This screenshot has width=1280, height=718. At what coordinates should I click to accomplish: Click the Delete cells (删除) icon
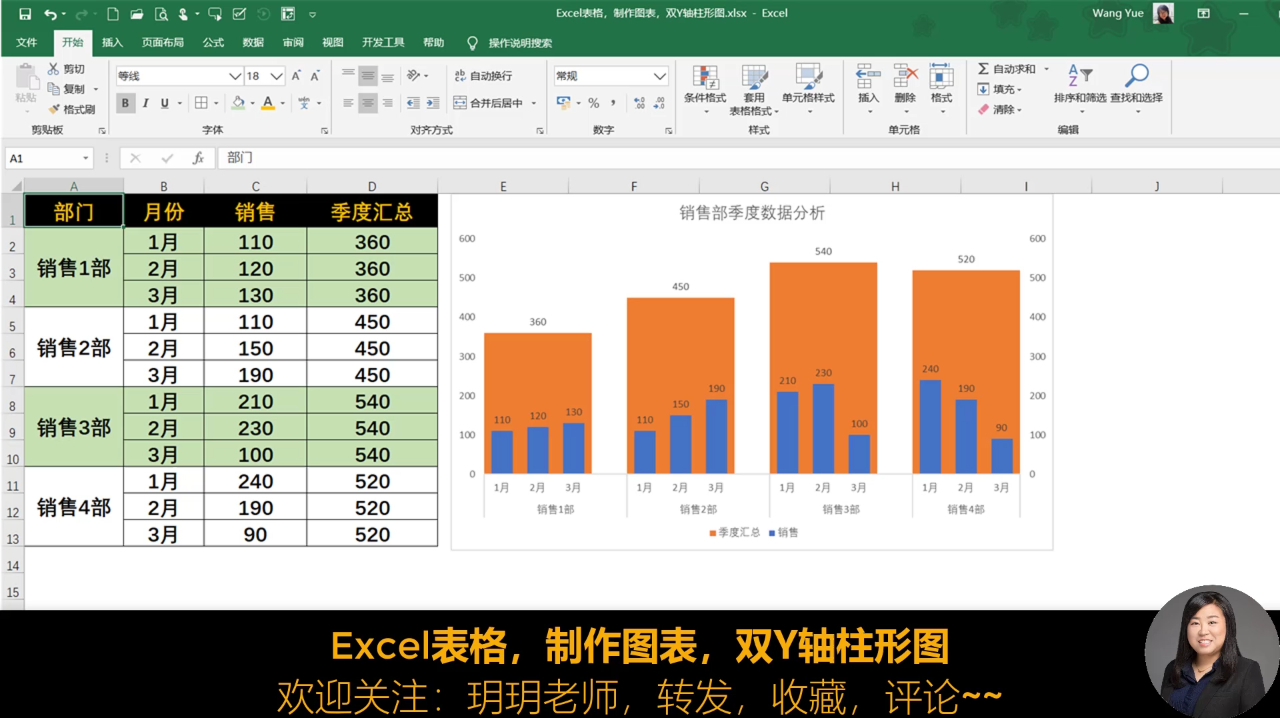point(905,87)
